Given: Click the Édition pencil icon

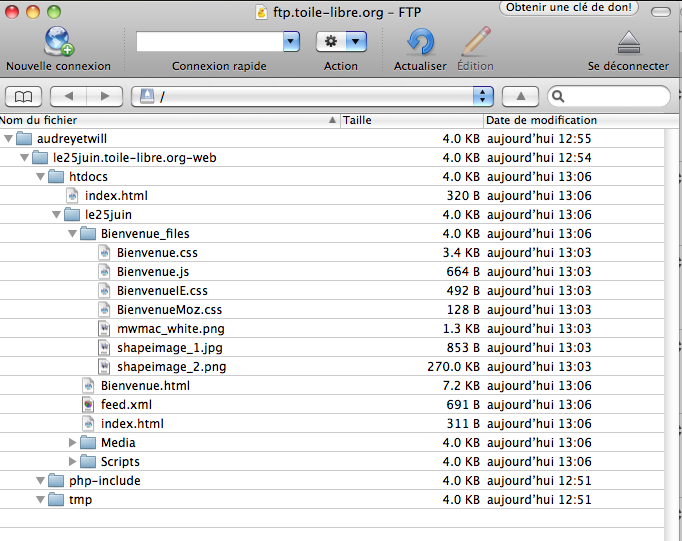Looking at the screenshot, I should click(475, 42).
